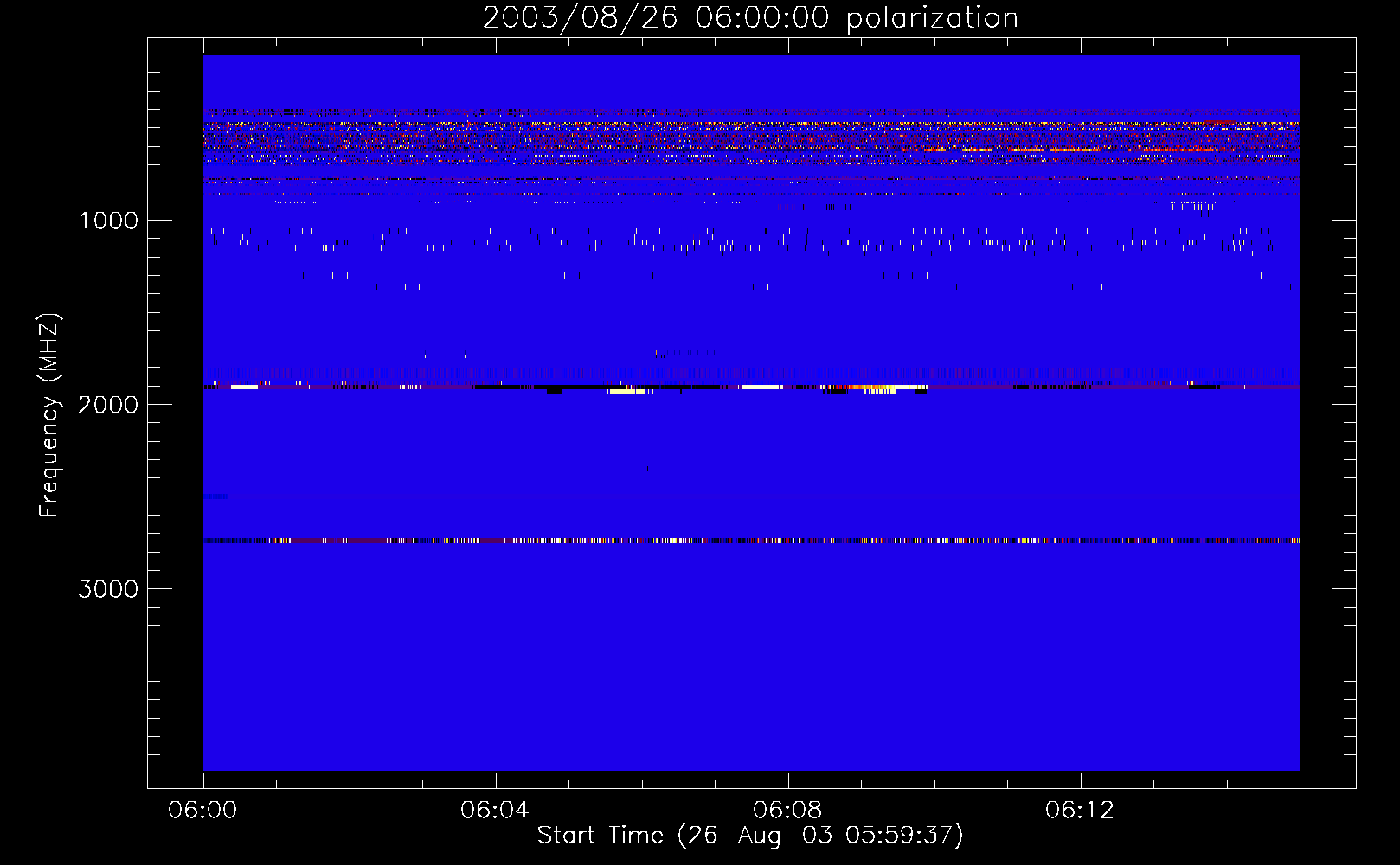Screen dimensions: 1400x865
Task: Click the 'Frequency (MHZ)' y-axis label
Action: (49, 415)
